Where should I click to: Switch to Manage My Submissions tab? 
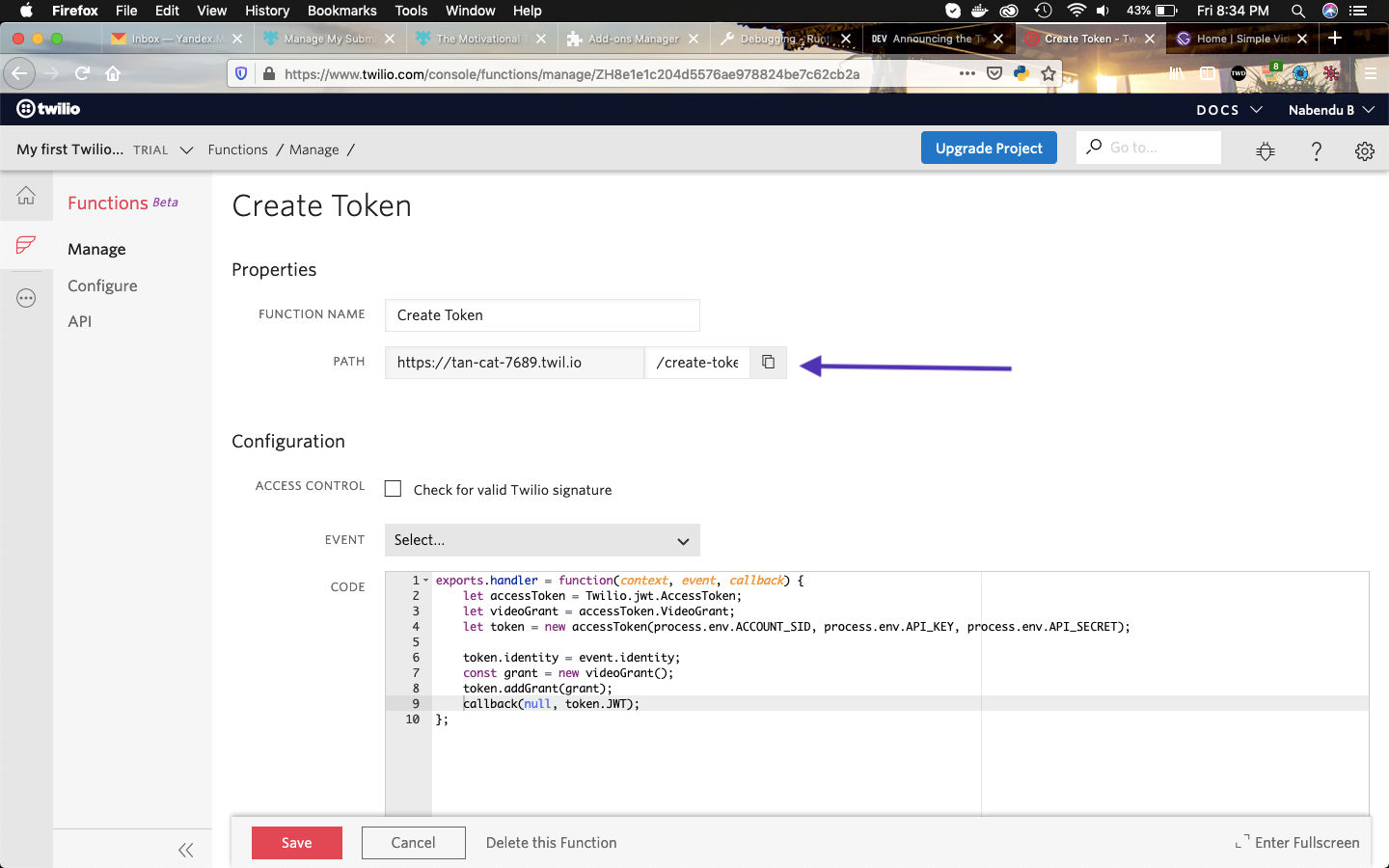tap(329, 39)
